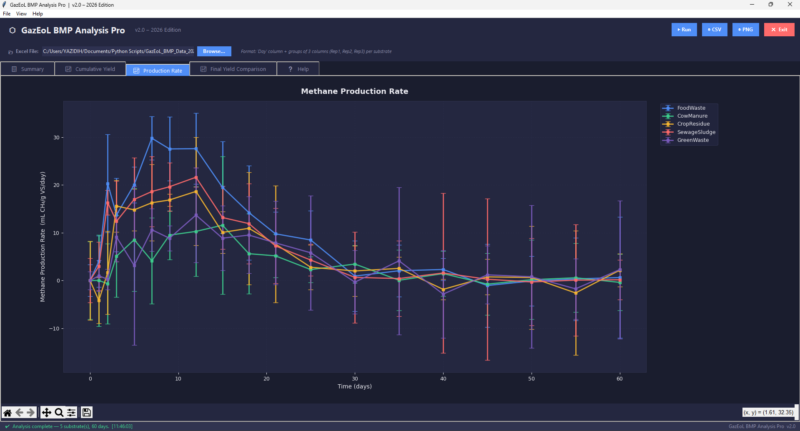Go forward to the next plot view
The image size is (800, 431).
tap(32, 412)
